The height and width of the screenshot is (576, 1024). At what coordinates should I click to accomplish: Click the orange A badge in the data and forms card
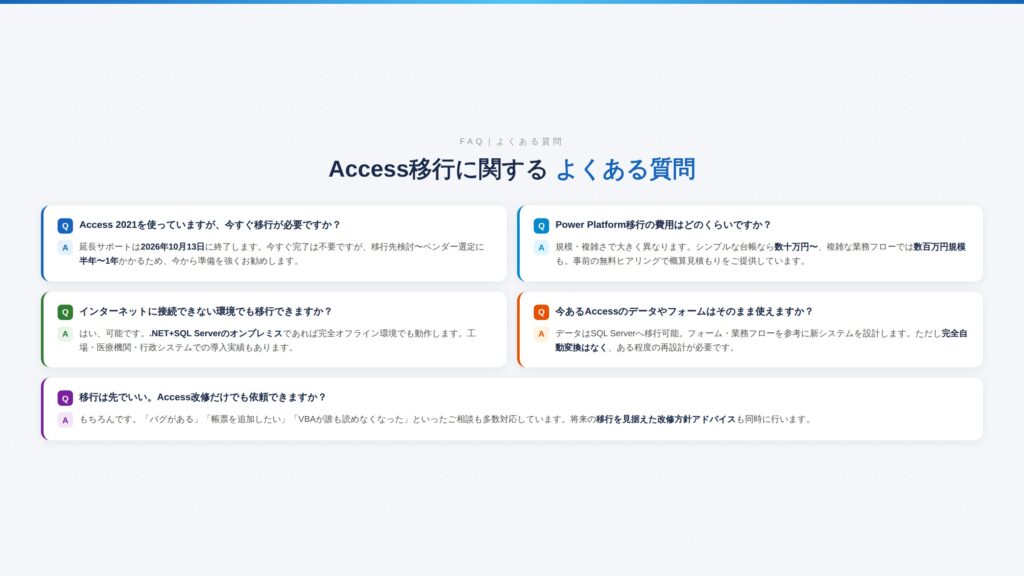(540, 332)
